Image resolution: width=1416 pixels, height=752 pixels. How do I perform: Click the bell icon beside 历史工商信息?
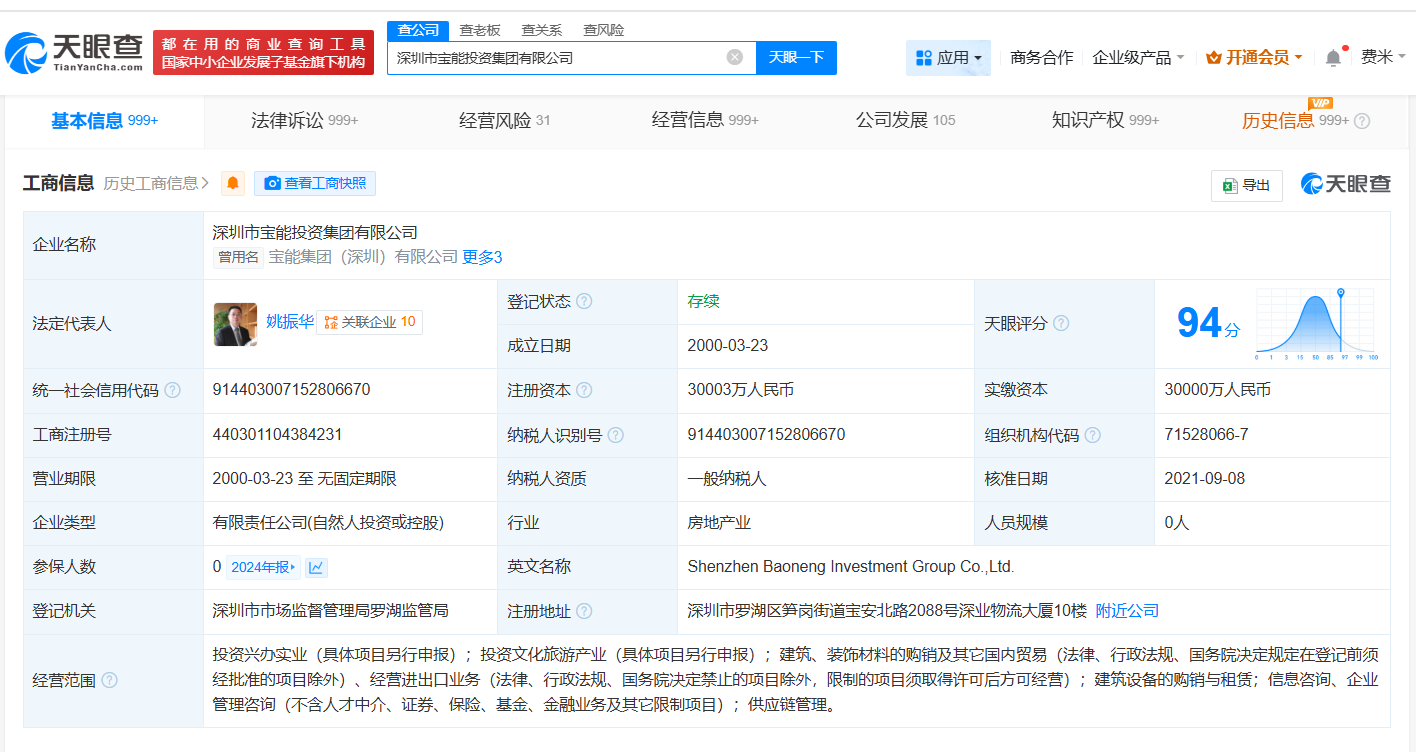(x=232, y=183)
